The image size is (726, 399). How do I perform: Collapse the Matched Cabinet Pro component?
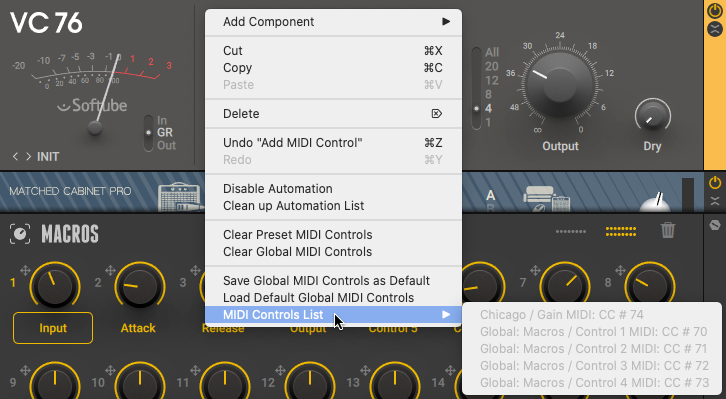point(715,201)
